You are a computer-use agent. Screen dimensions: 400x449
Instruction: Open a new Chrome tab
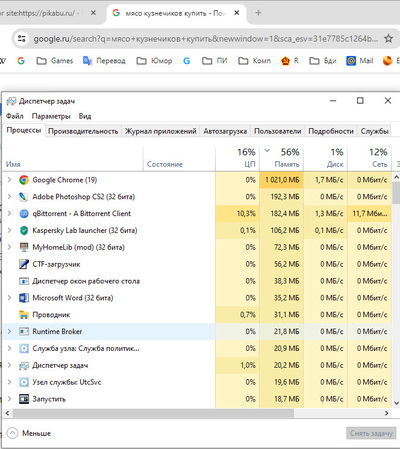pos(258,13)
